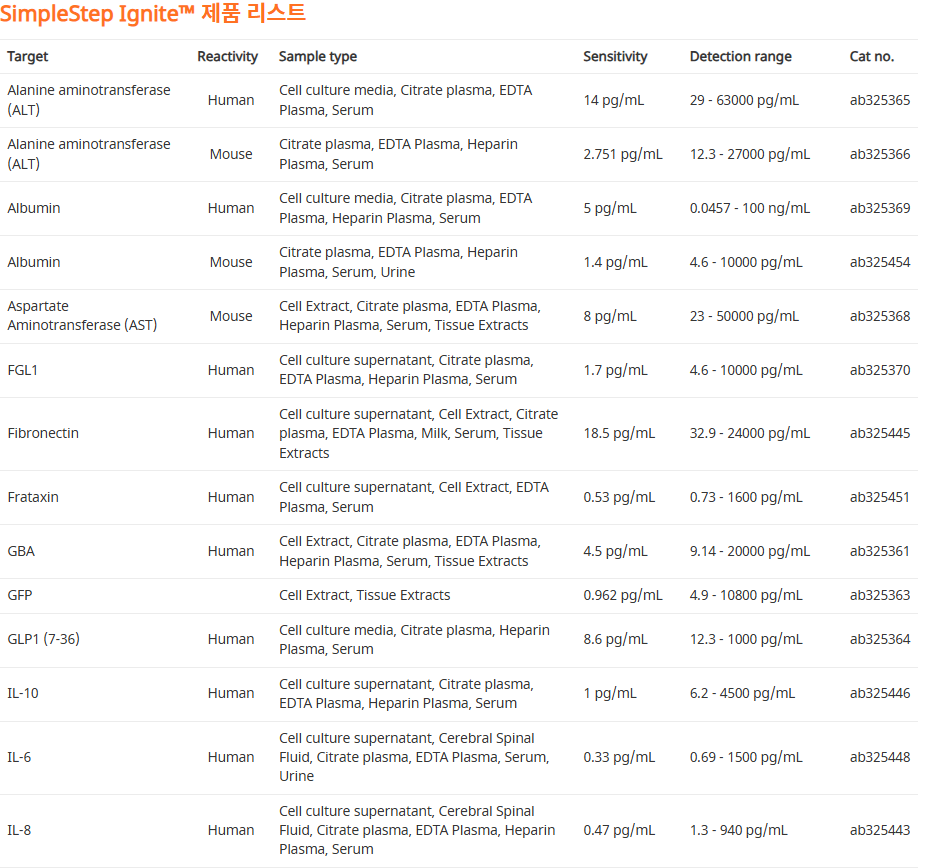Click Fibronectin sample type description

(418, 434)
